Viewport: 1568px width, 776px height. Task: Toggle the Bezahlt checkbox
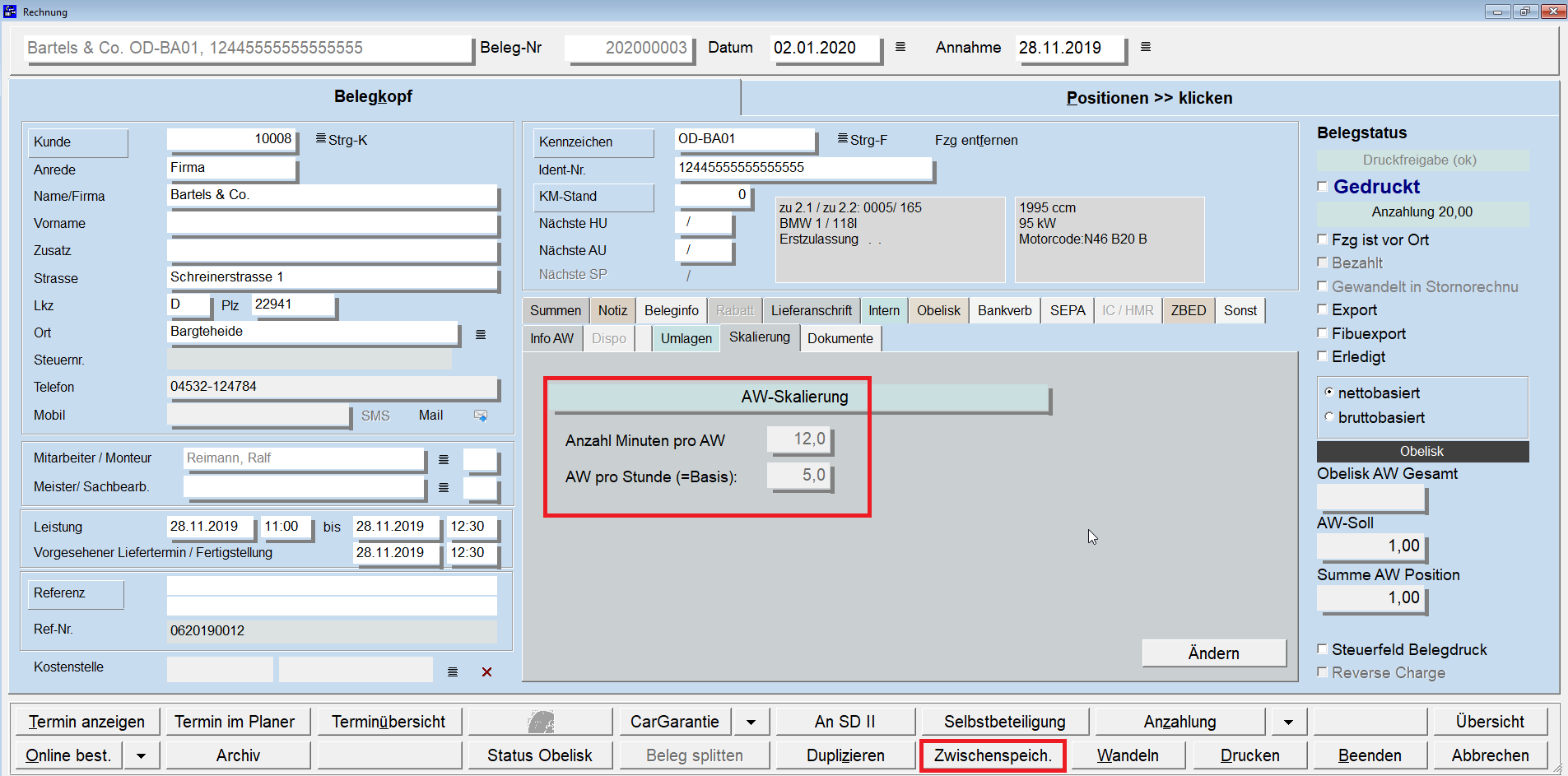(1323, 263)
